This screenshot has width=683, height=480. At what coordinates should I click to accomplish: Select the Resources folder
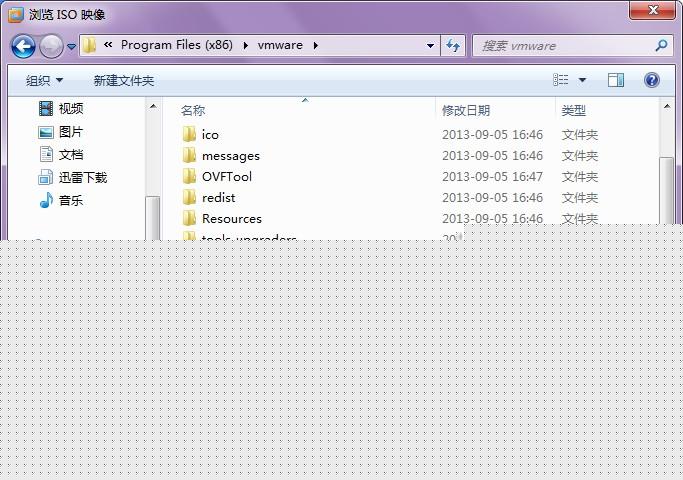(232, 219)
